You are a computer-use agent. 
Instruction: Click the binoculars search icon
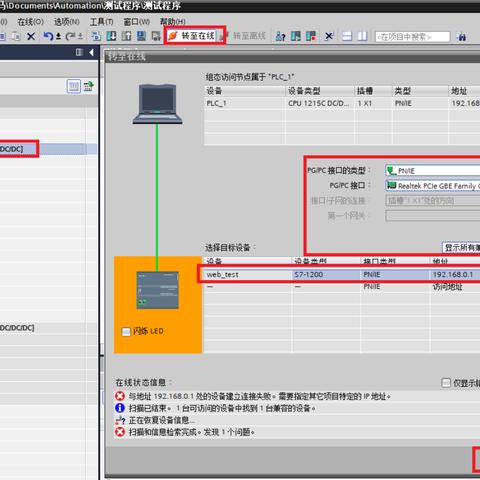pyautogui.click(x=462, y=37)
